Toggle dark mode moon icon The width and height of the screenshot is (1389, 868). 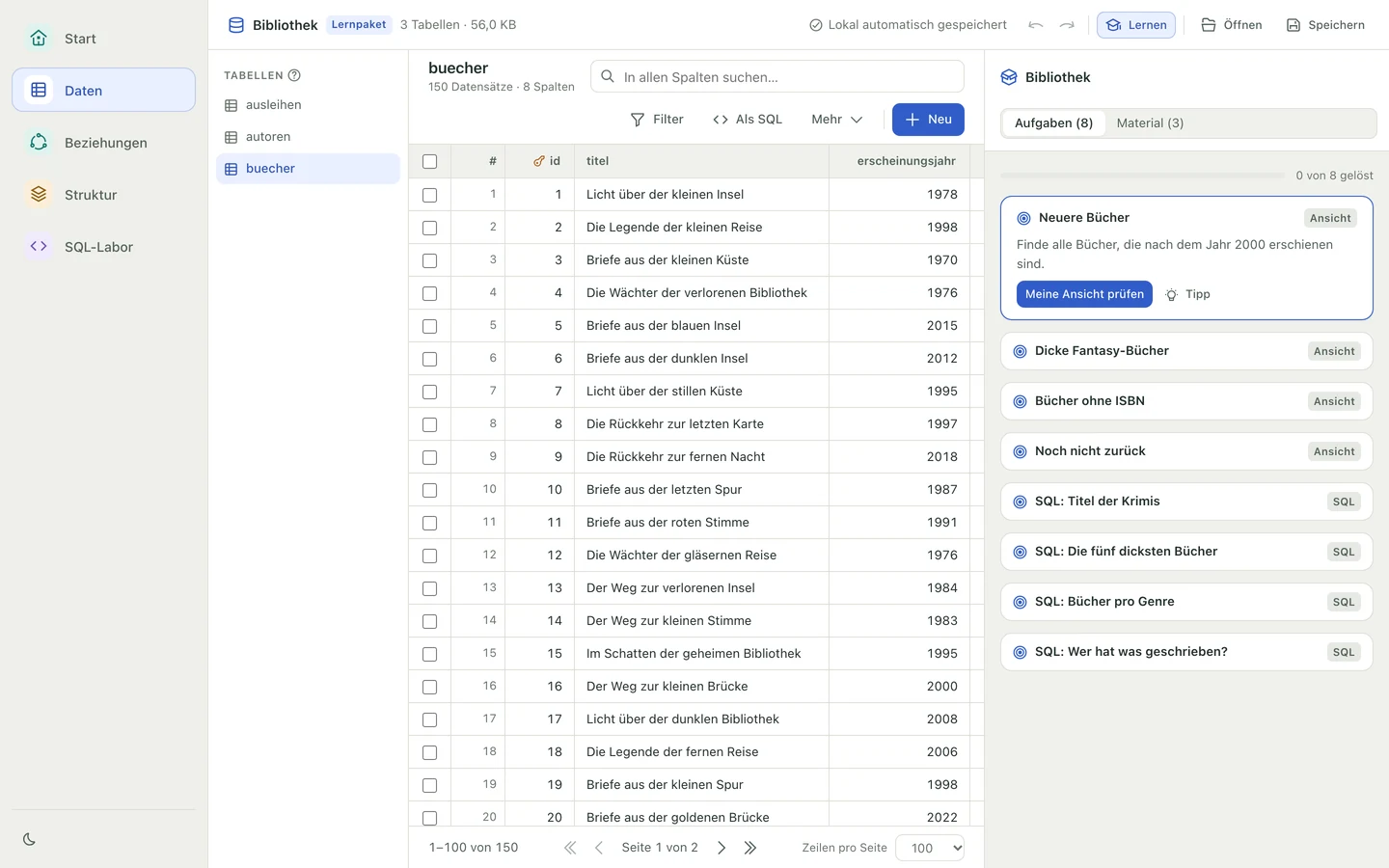[29, 839]
